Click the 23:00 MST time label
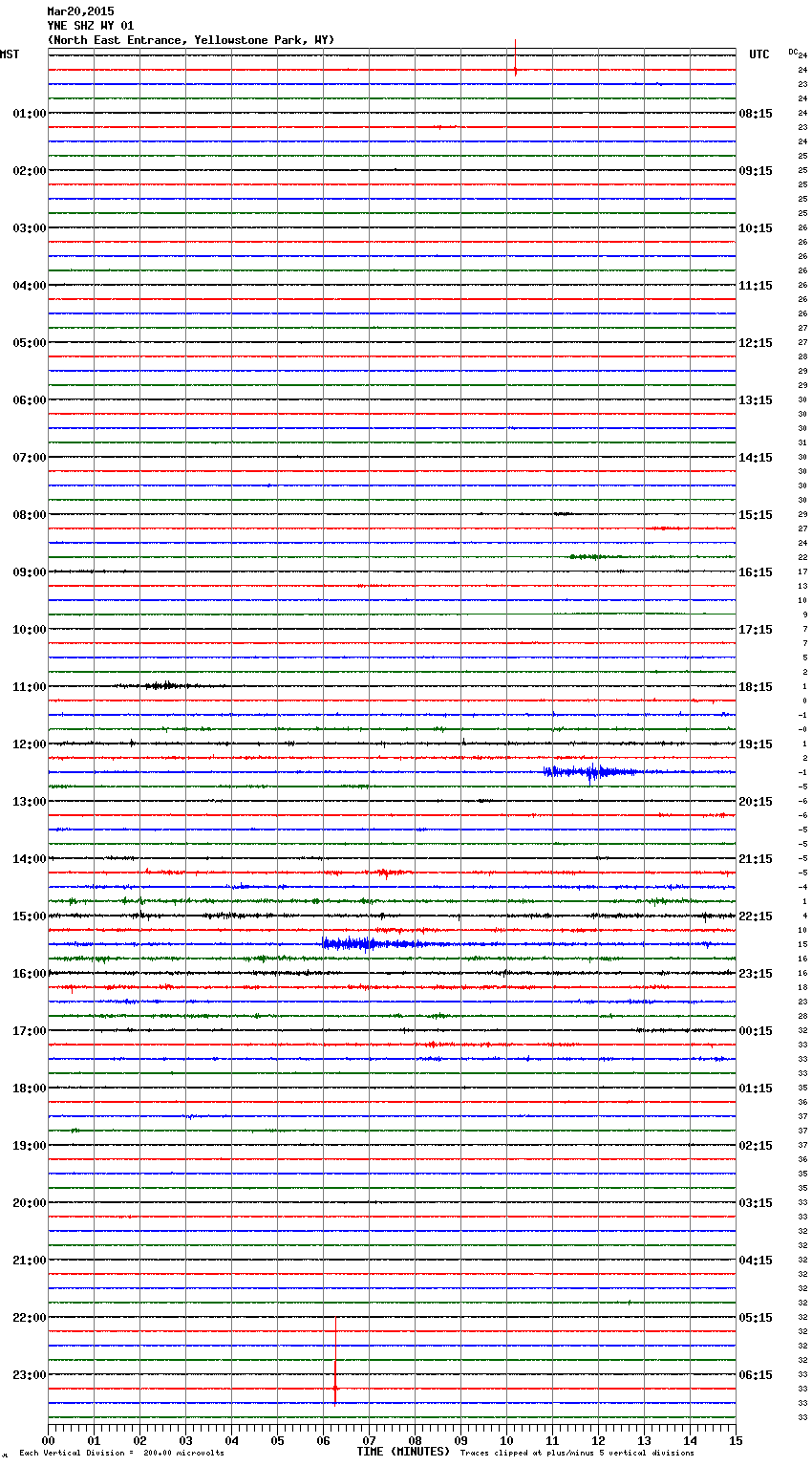The image size is (812, 1466). (30, 1375)
